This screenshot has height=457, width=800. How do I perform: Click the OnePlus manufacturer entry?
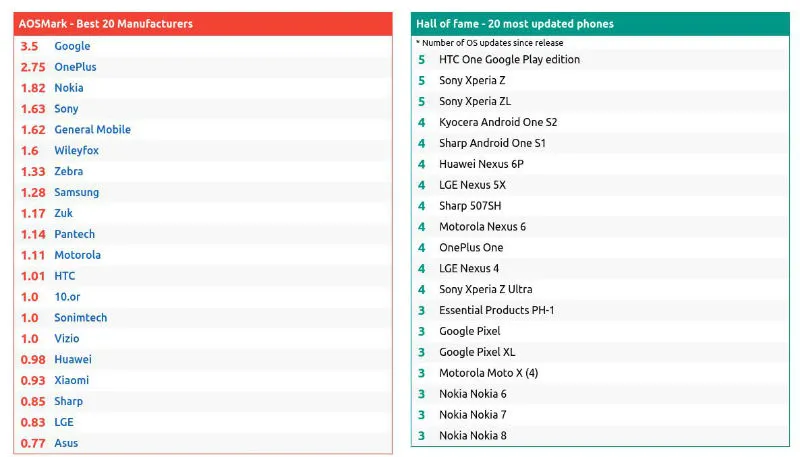point(75,67)
